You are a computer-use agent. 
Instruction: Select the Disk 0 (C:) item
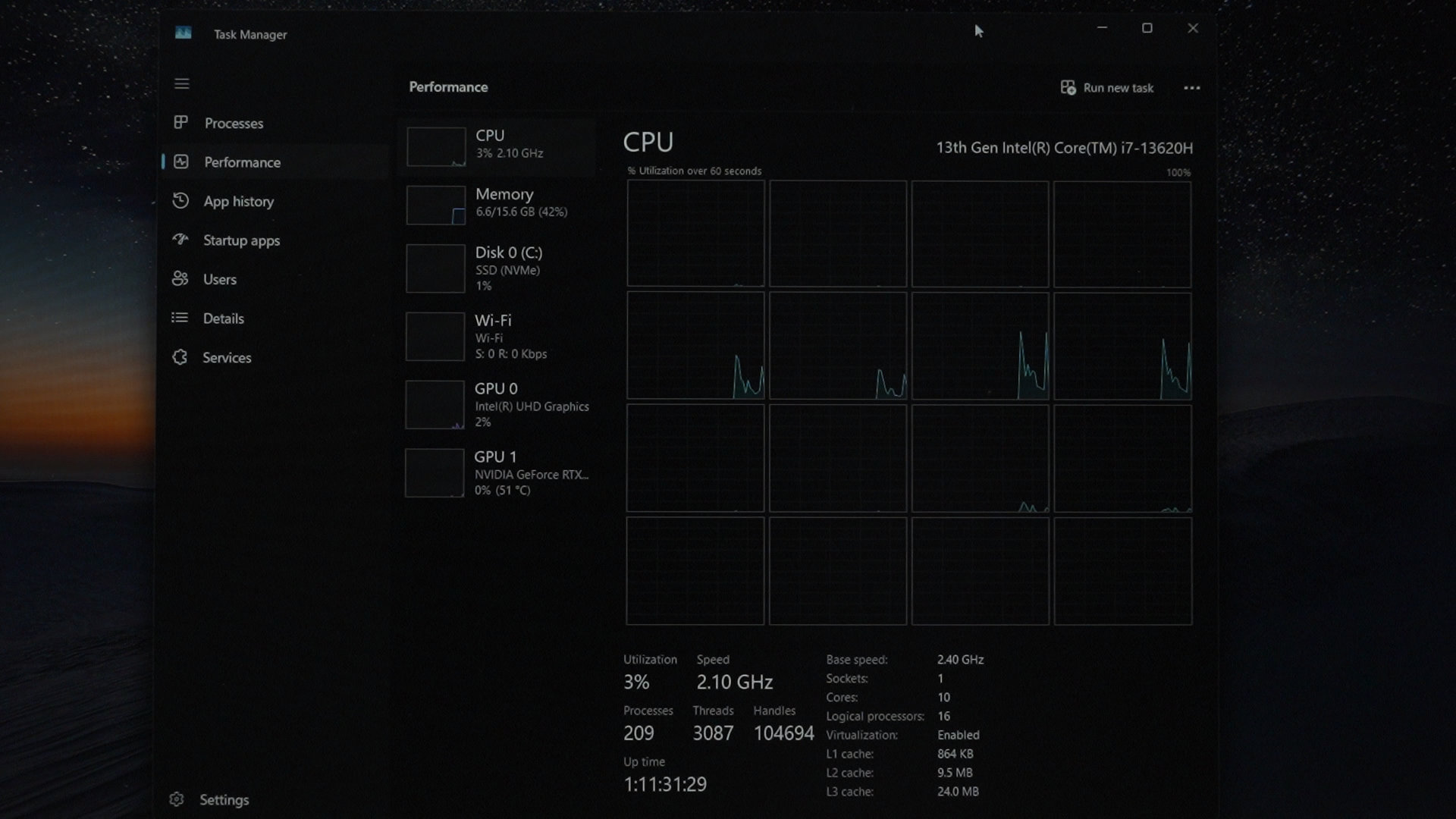(498, 268)
